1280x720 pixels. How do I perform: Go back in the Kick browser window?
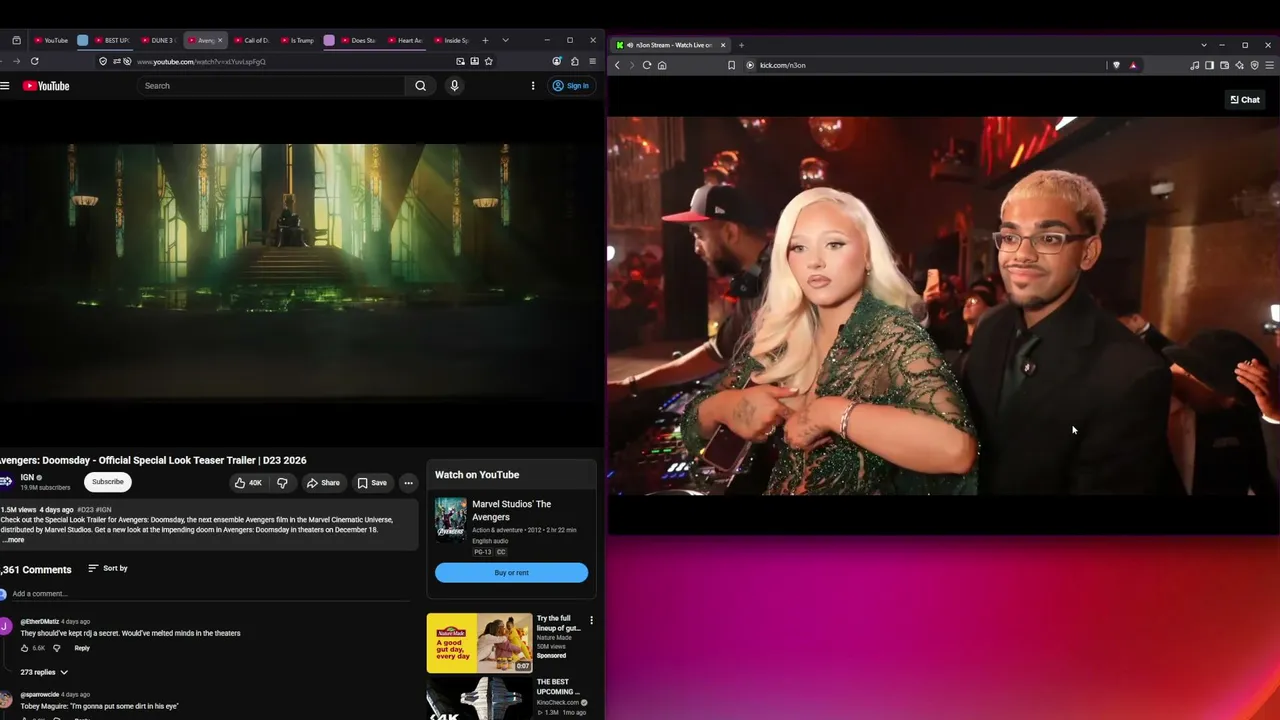coord(617,65)
